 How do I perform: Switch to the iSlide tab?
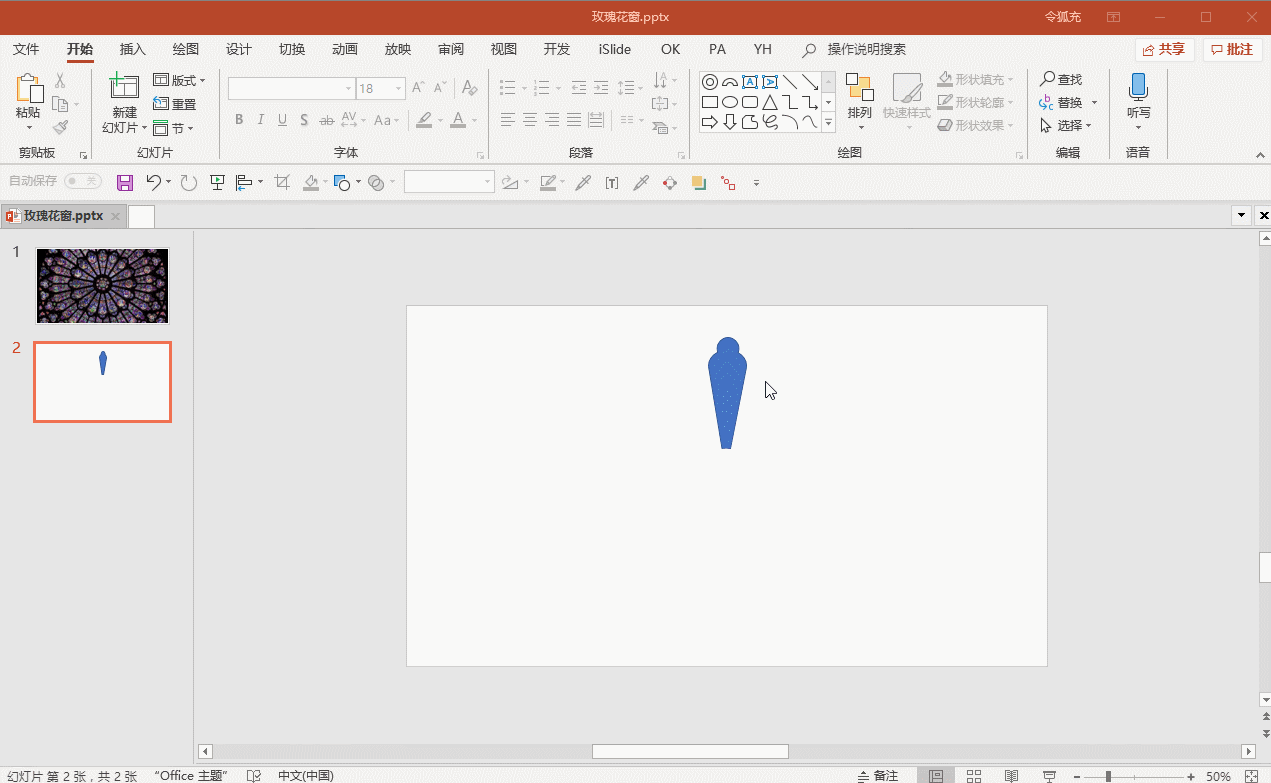pyautogui.click(x=615, y=49)
